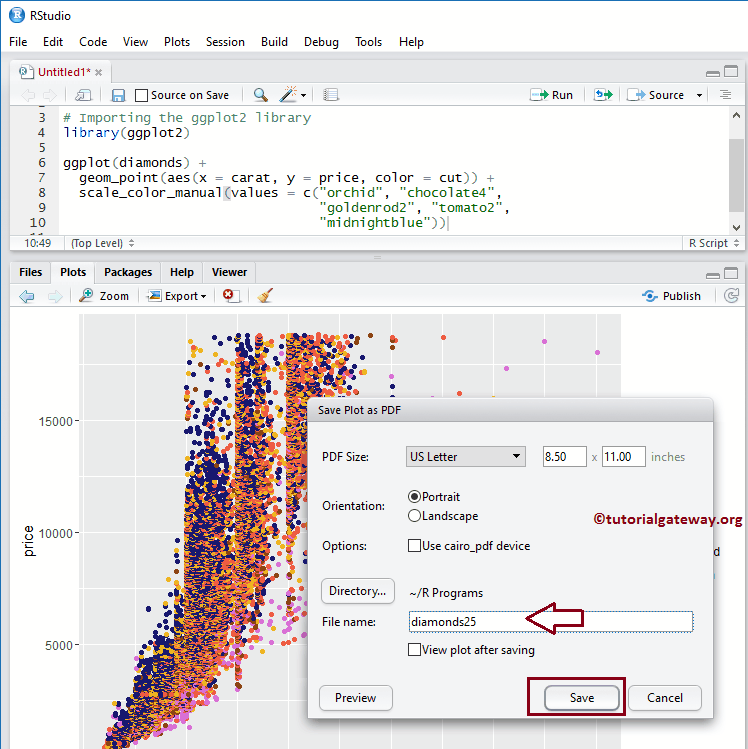Show in new window icon in editor

[x=84, y=95]
